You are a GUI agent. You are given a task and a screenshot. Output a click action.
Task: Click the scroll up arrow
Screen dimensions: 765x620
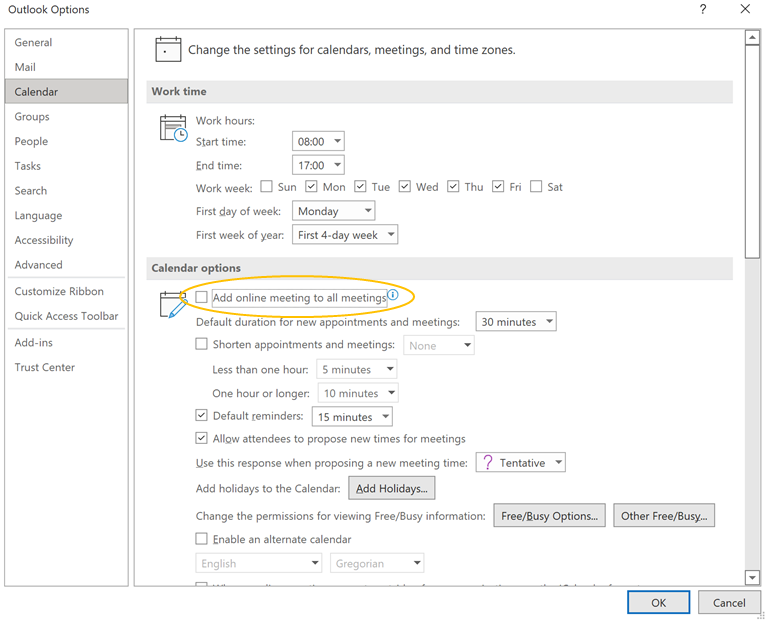[752, 38]
